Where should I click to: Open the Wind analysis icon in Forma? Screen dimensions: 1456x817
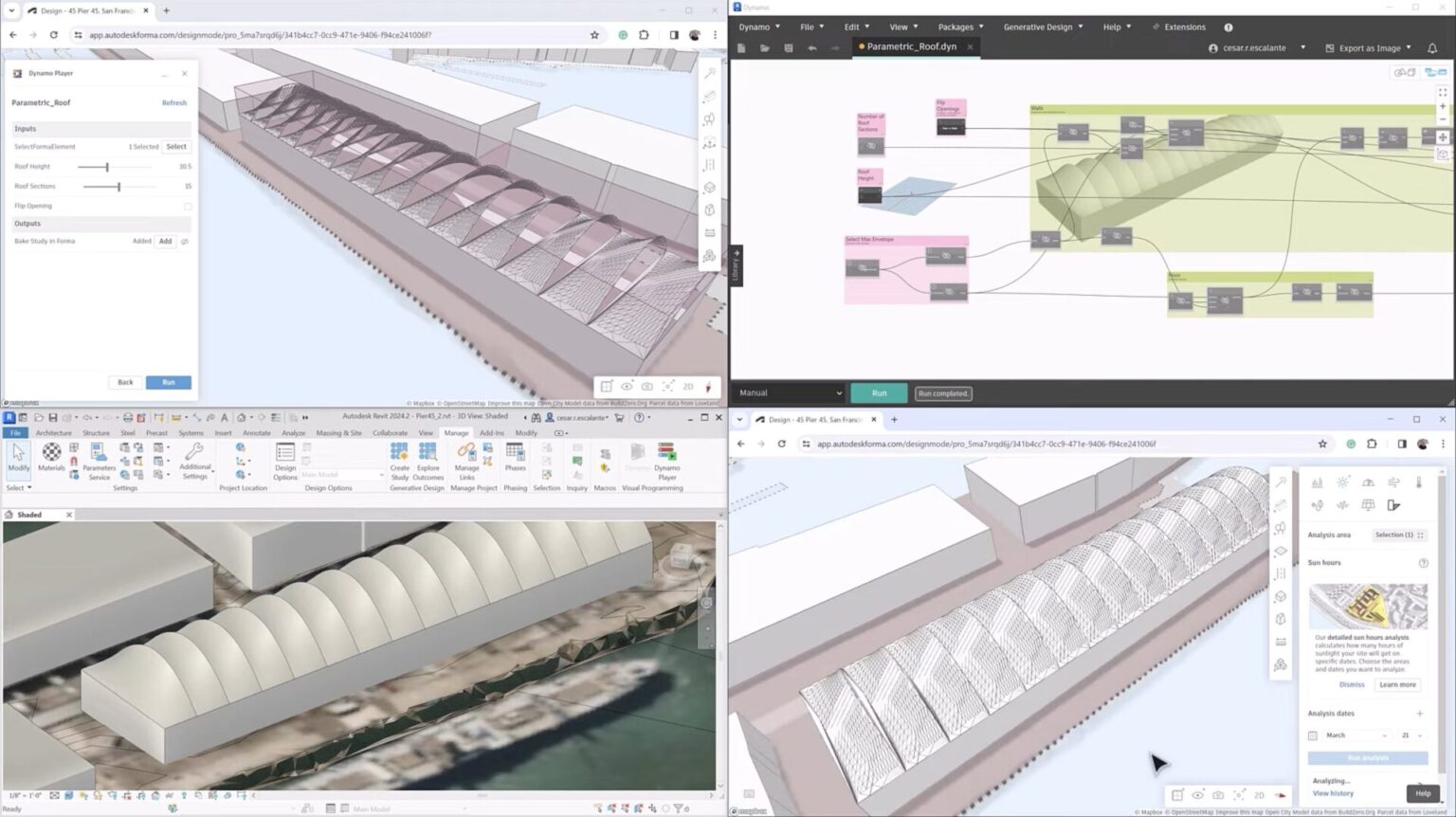[1393, 481]
